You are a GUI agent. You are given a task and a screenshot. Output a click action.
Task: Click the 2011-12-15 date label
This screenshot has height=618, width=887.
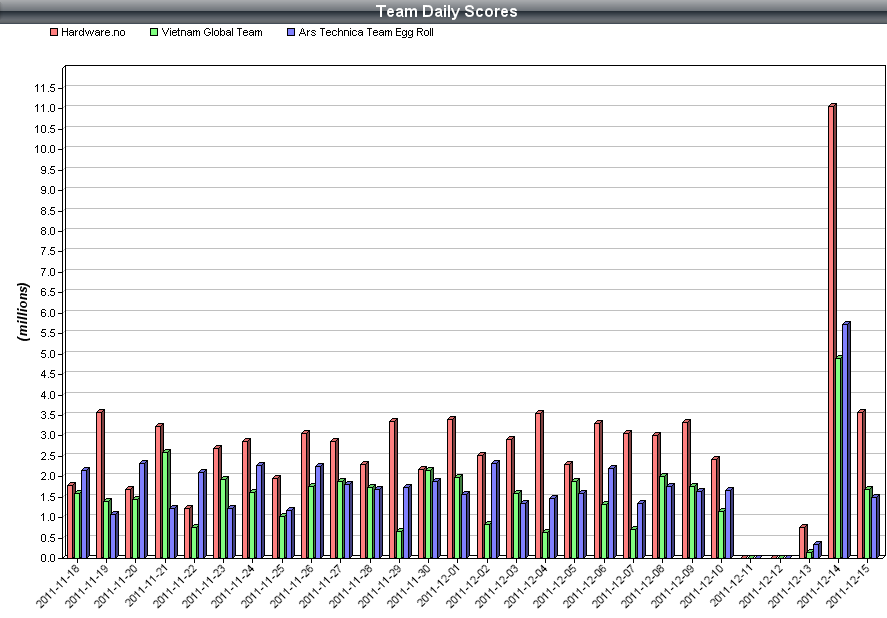point(849,584)
